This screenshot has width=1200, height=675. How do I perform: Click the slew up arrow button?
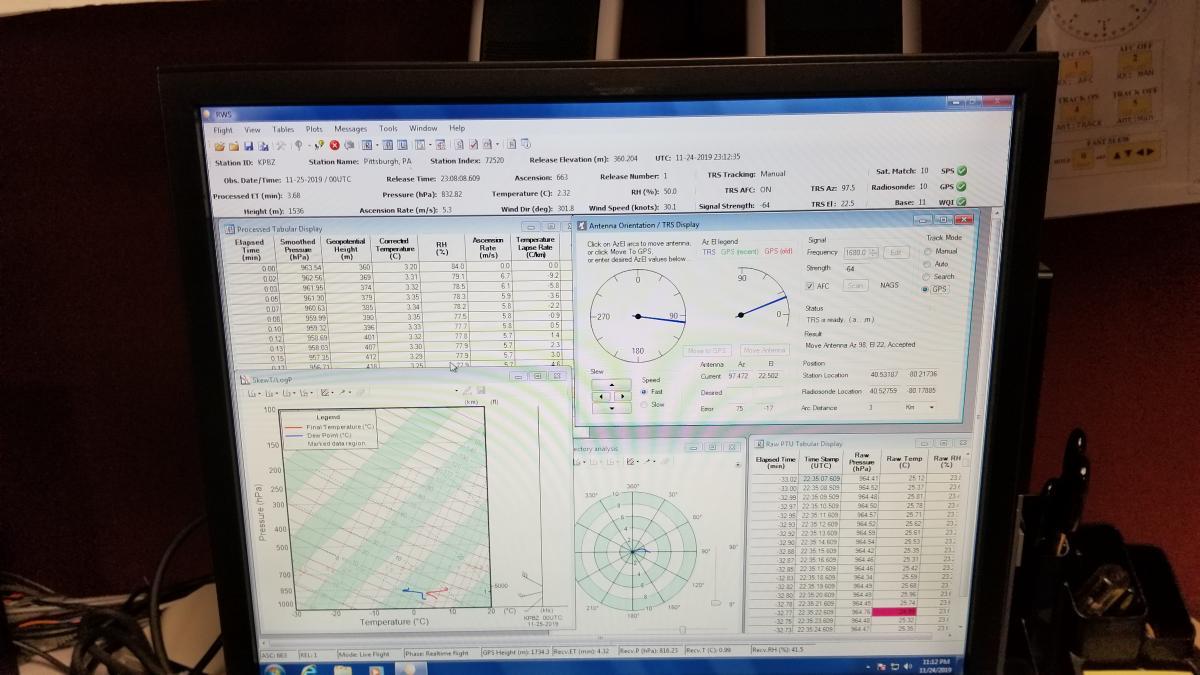(612, 384)
